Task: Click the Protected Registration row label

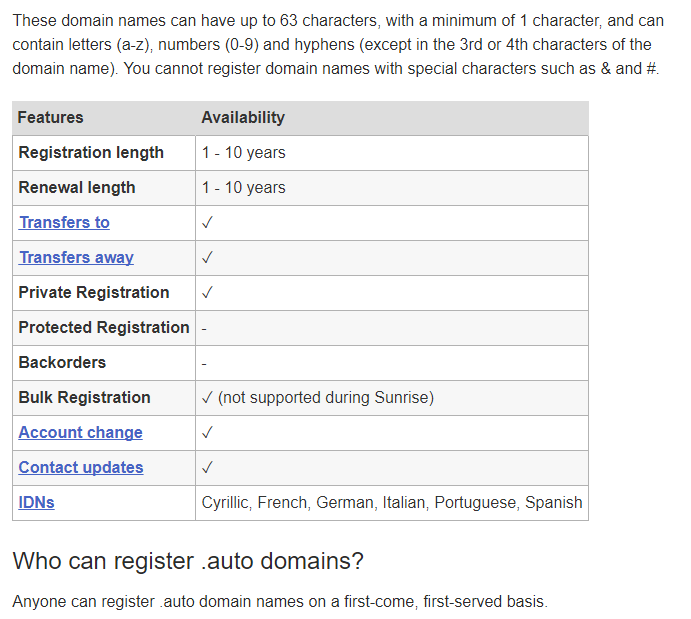Action: 104,327
